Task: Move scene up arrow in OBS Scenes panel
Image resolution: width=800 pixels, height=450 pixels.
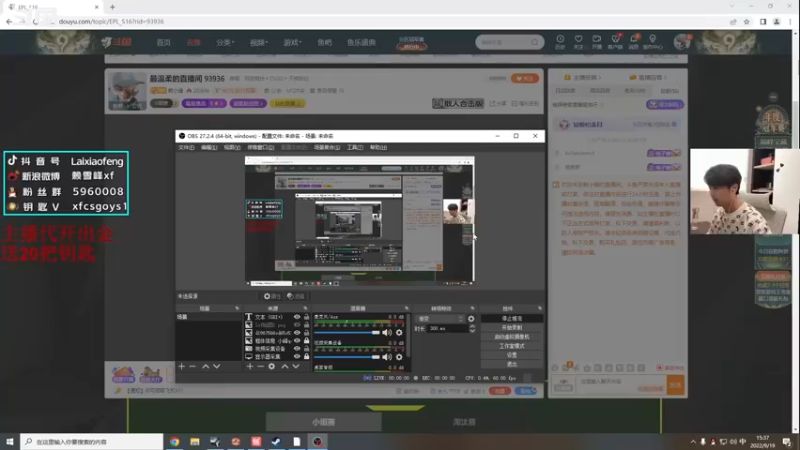Action: tap(206, 366)
